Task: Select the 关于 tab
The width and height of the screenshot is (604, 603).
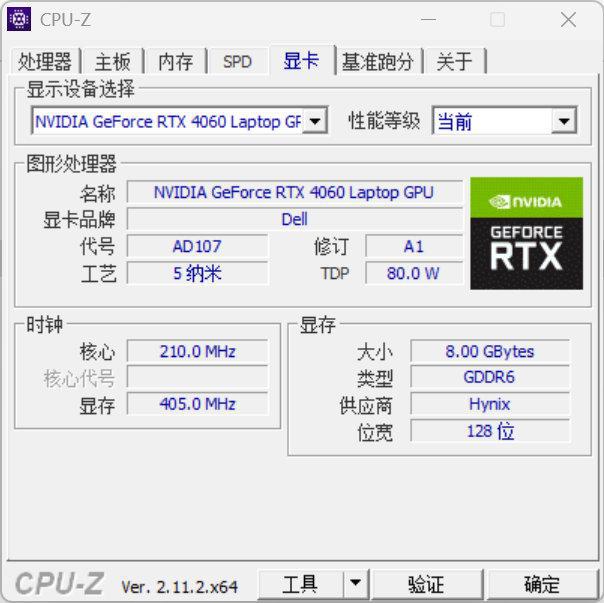Action: point(454,61)
